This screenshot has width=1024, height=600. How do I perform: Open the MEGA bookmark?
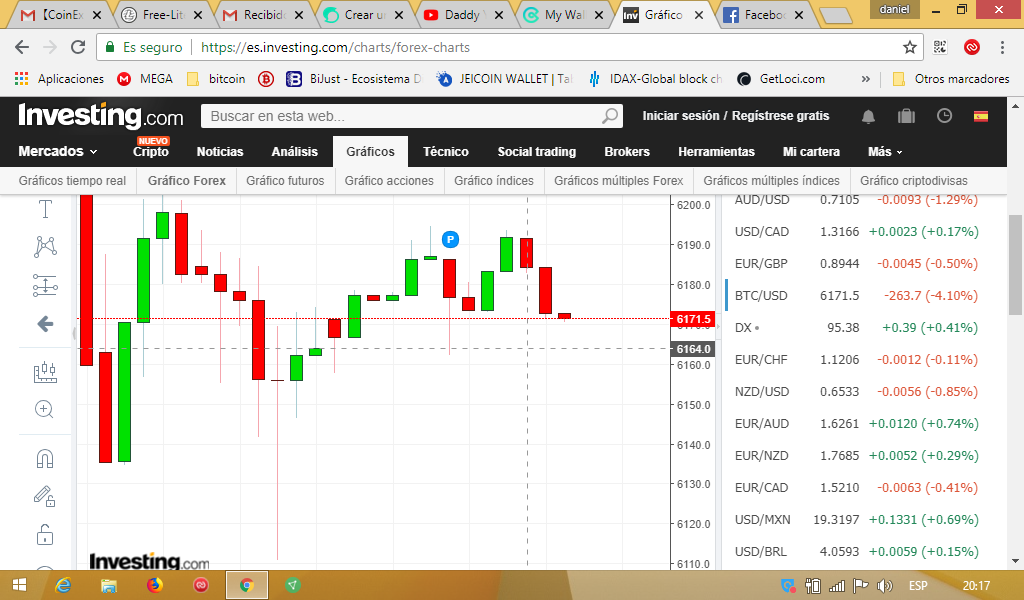(x=145, y=79)
